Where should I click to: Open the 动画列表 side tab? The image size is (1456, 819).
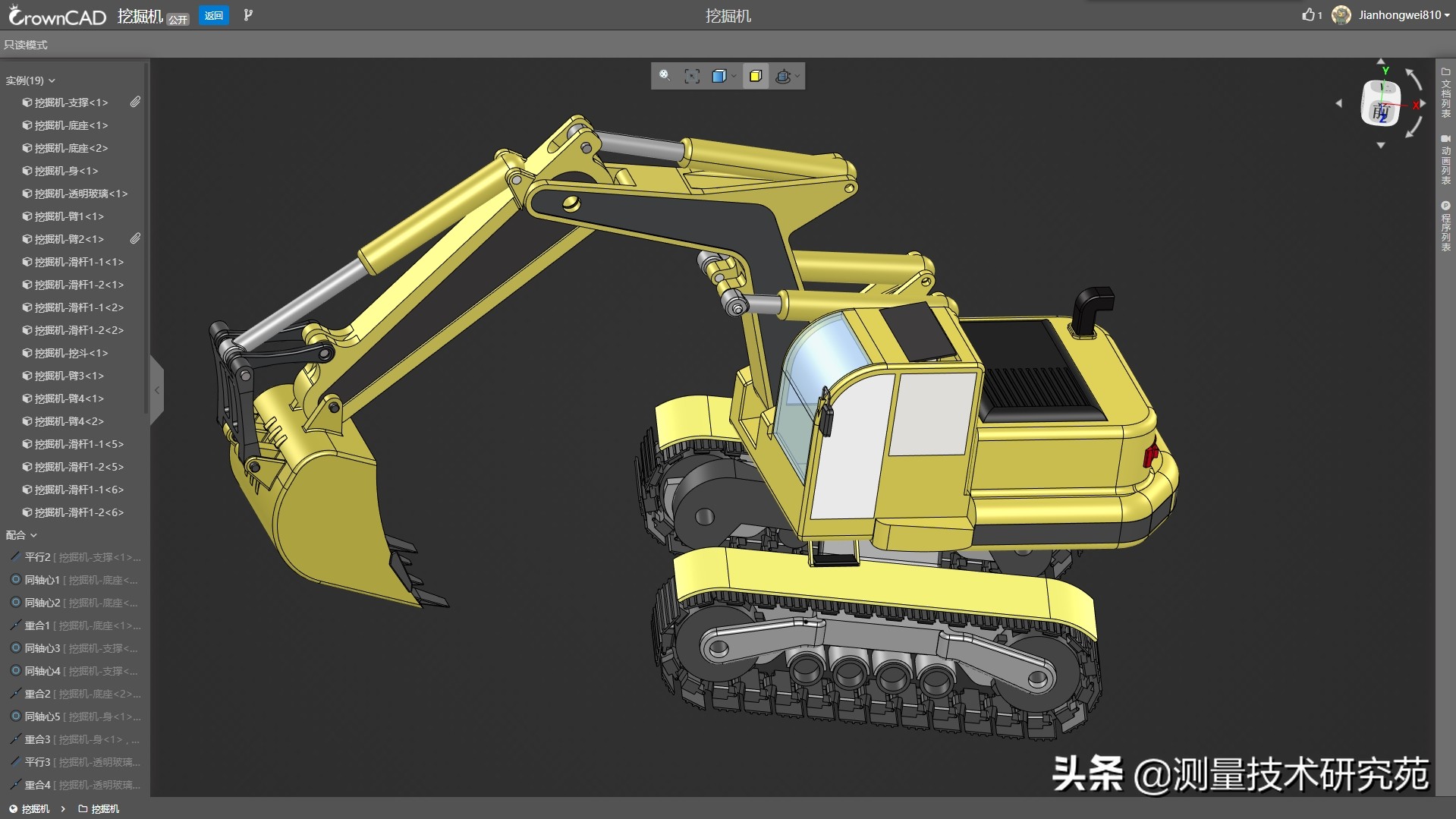[1445, 159]
